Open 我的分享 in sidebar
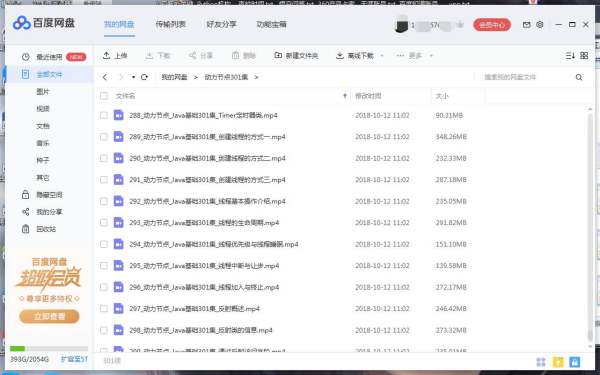 (x=42, y=212)
